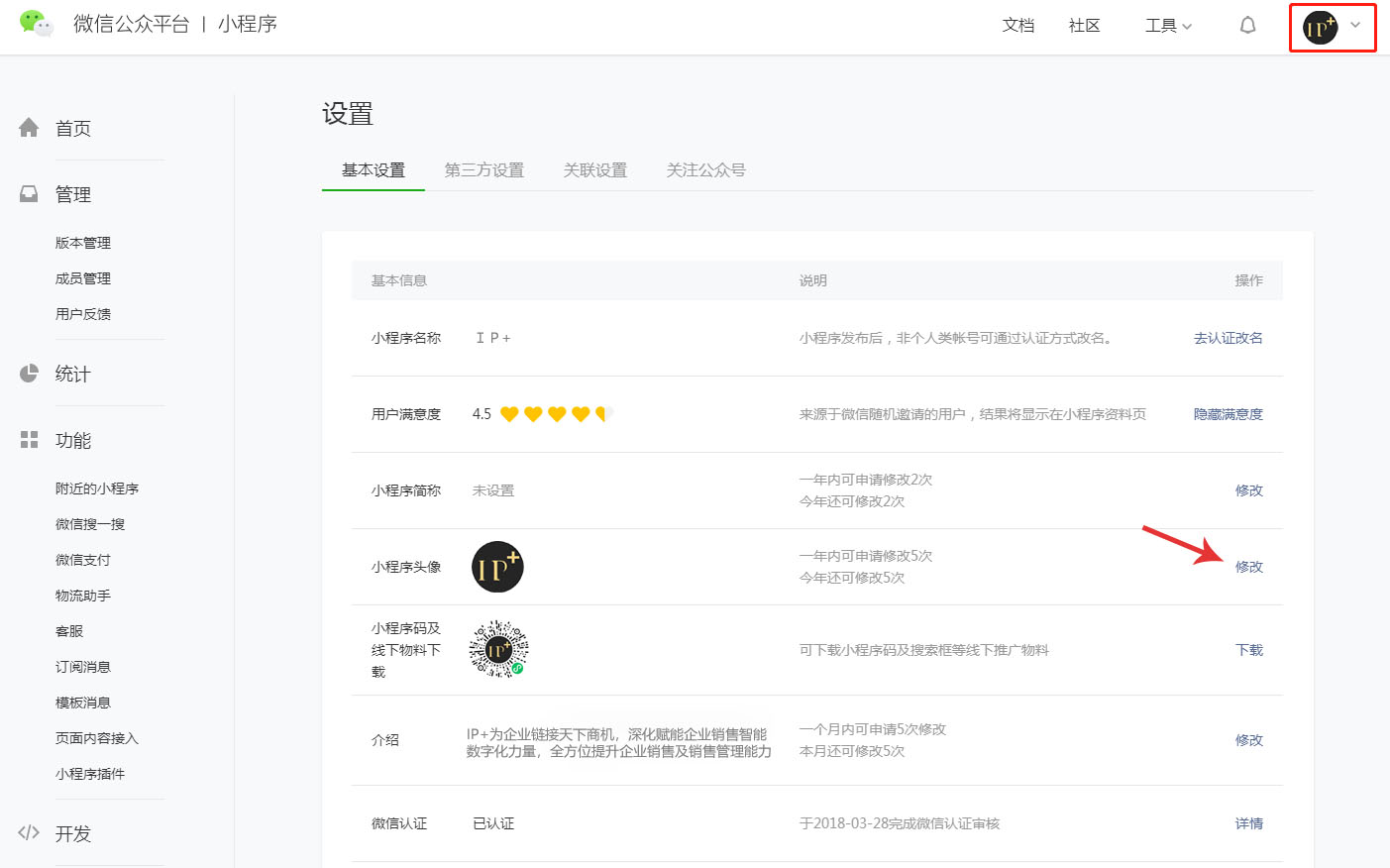The image size is (1390, 868).
Task: Click 下载 for the mini program code
Action: point(1248,650)
